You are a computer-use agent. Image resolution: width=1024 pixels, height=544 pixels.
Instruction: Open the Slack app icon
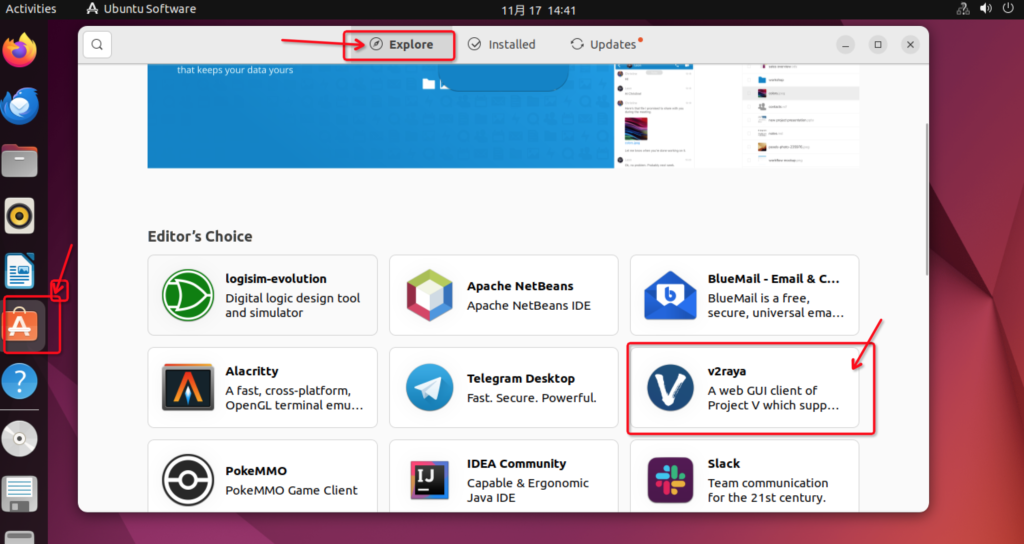(x=670, y=480)
